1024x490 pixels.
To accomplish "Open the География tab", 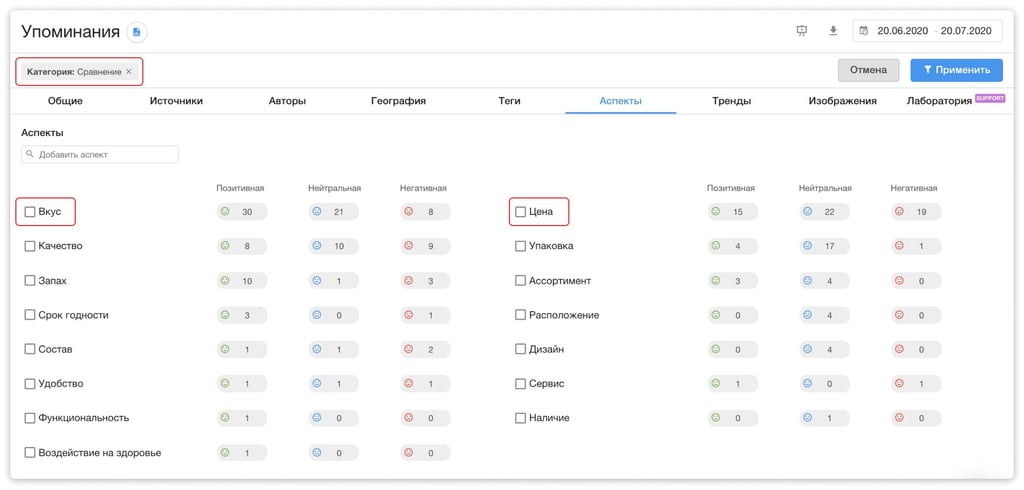I will click(398, 101).
